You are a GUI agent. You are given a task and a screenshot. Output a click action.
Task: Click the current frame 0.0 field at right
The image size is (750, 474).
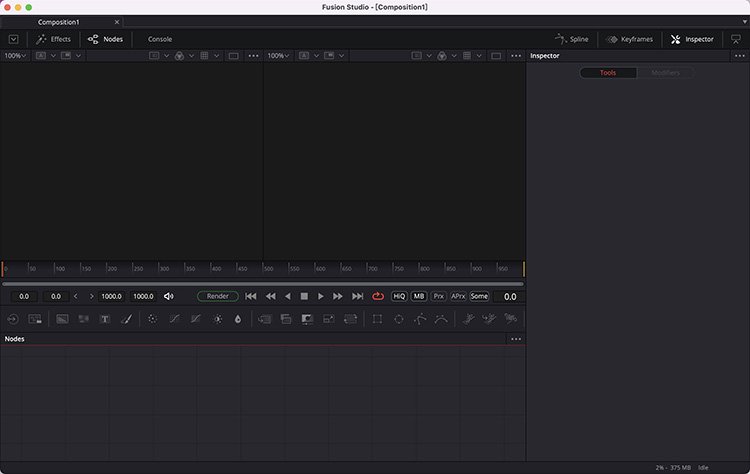coord(510,297)
